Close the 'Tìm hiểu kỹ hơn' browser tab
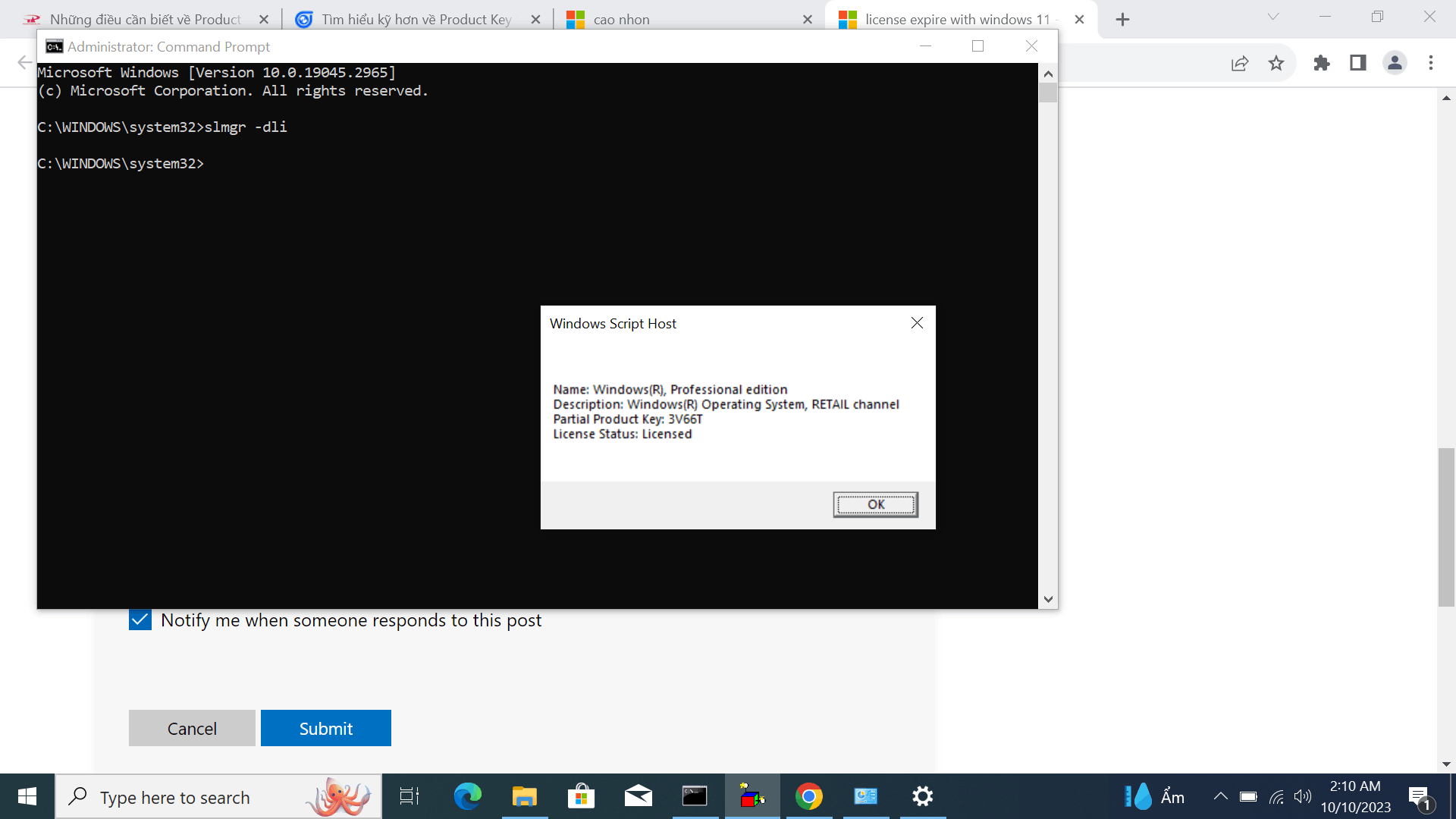Screen dimensions: 1456x819 tap(536, 20)
